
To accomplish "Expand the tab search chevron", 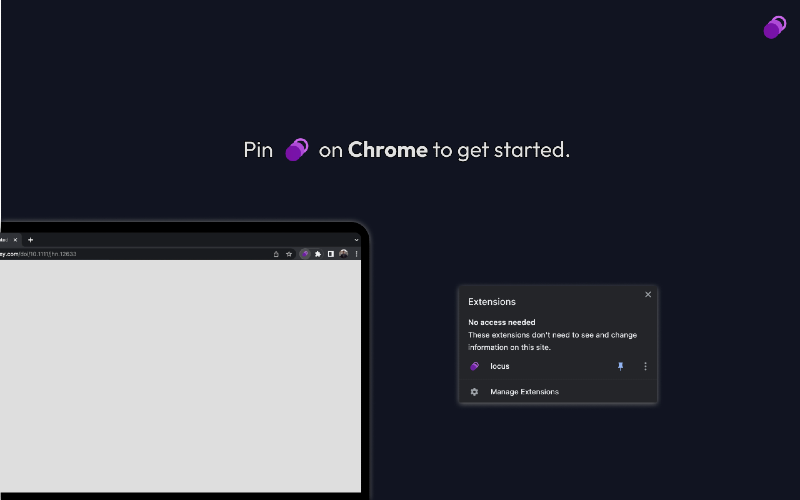I will click(356, 240).
